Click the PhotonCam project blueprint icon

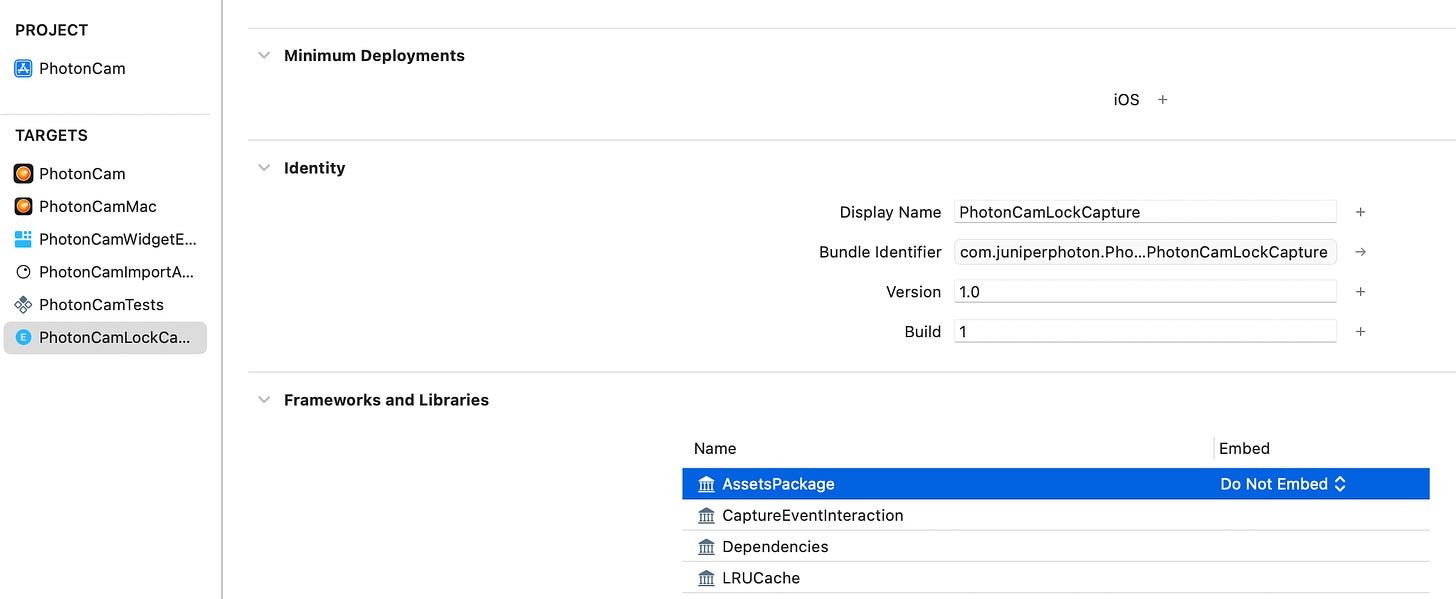click(23, 69)
